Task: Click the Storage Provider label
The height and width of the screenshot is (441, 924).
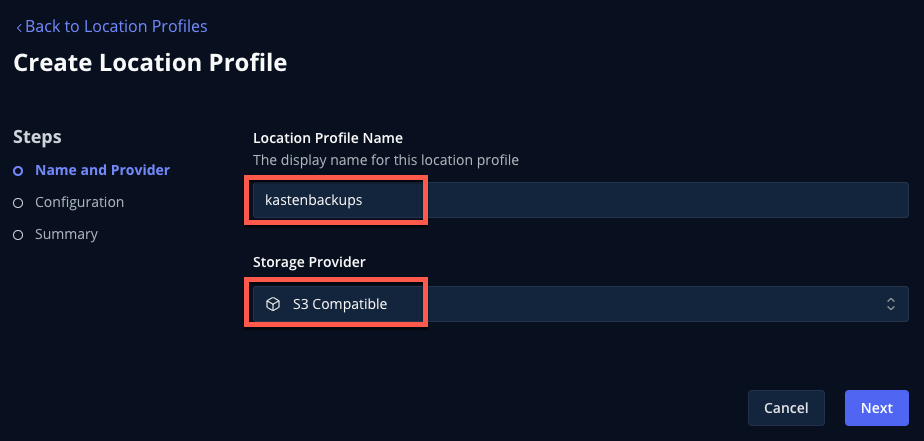Action: tap(309, 262)
